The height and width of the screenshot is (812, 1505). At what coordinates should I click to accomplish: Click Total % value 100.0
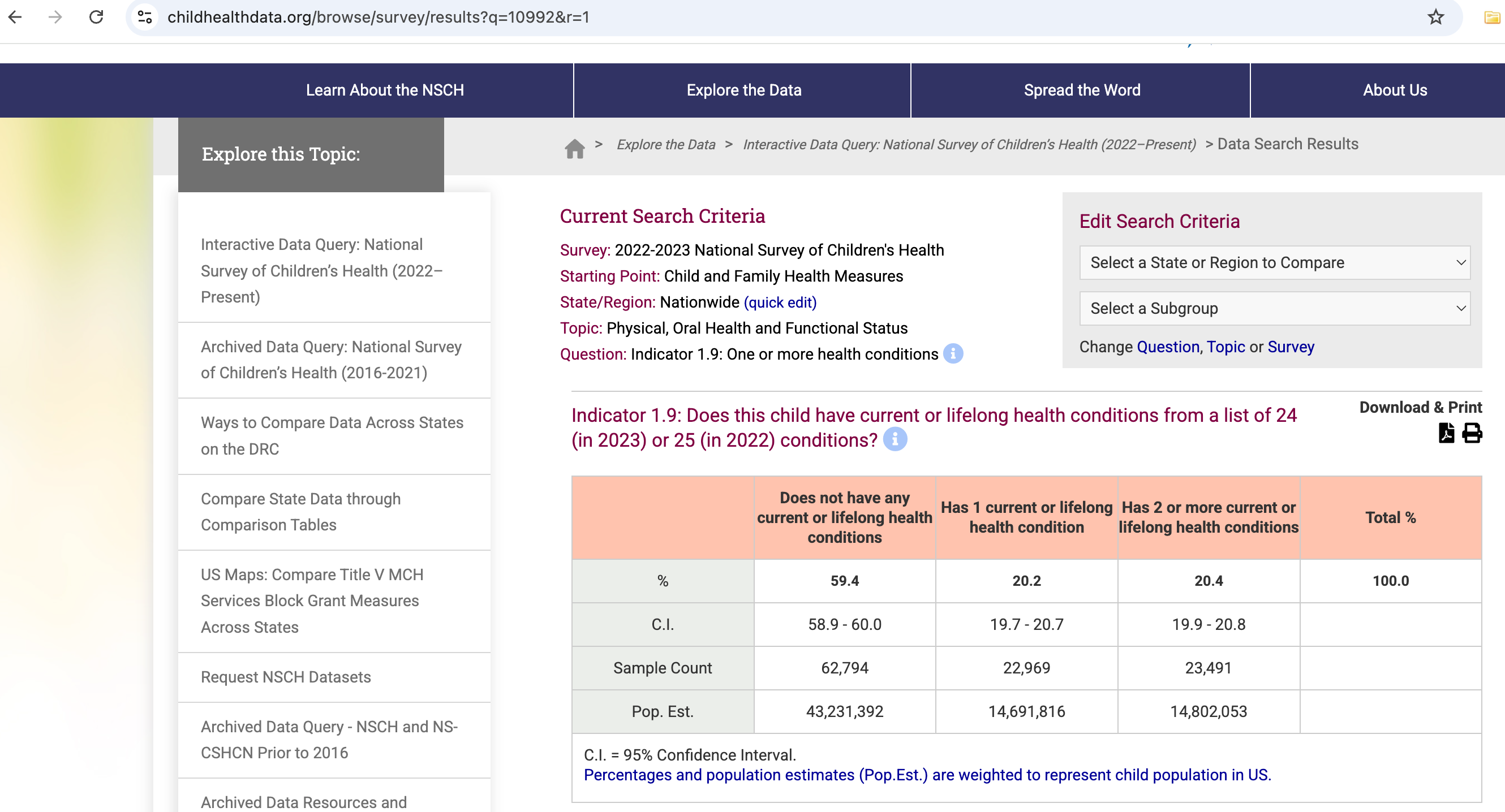(x=1391, y=581)
